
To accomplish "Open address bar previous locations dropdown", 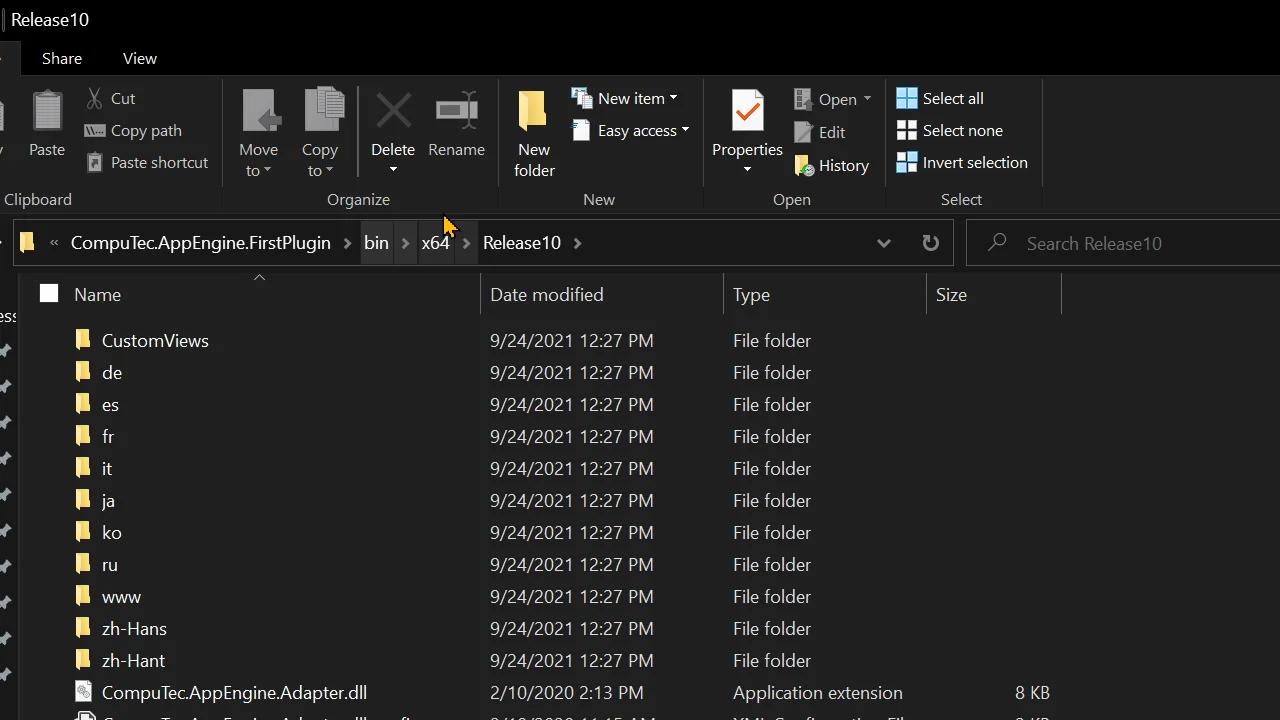I will (884, 243).
